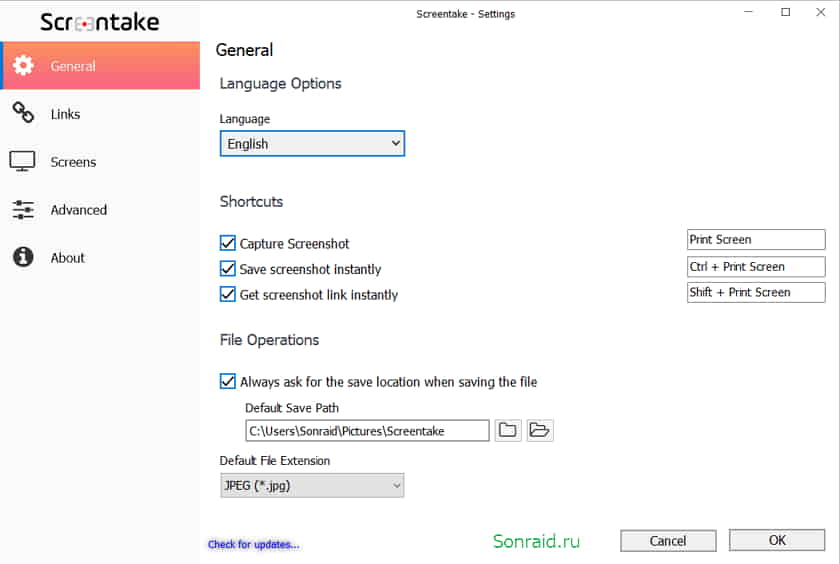Click the Default Save Path text field
The image size is (840, 564).
(x=368, y=431)
